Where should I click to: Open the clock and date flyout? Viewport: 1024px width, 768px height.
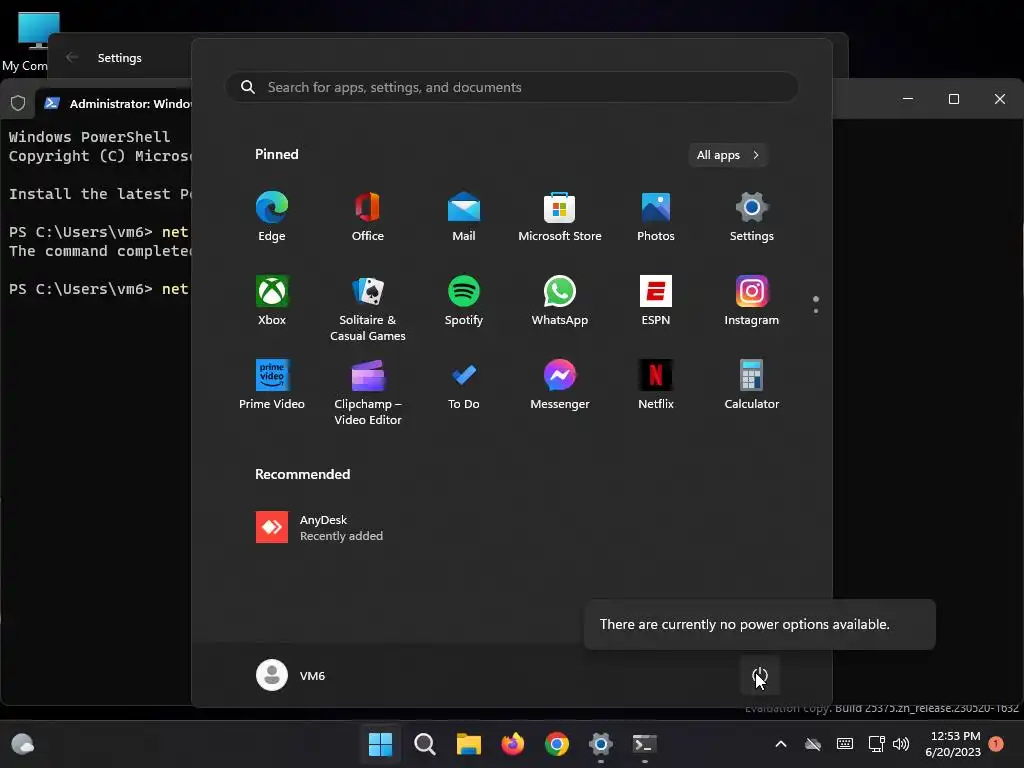pyautogui.click(x=953, y=744)
